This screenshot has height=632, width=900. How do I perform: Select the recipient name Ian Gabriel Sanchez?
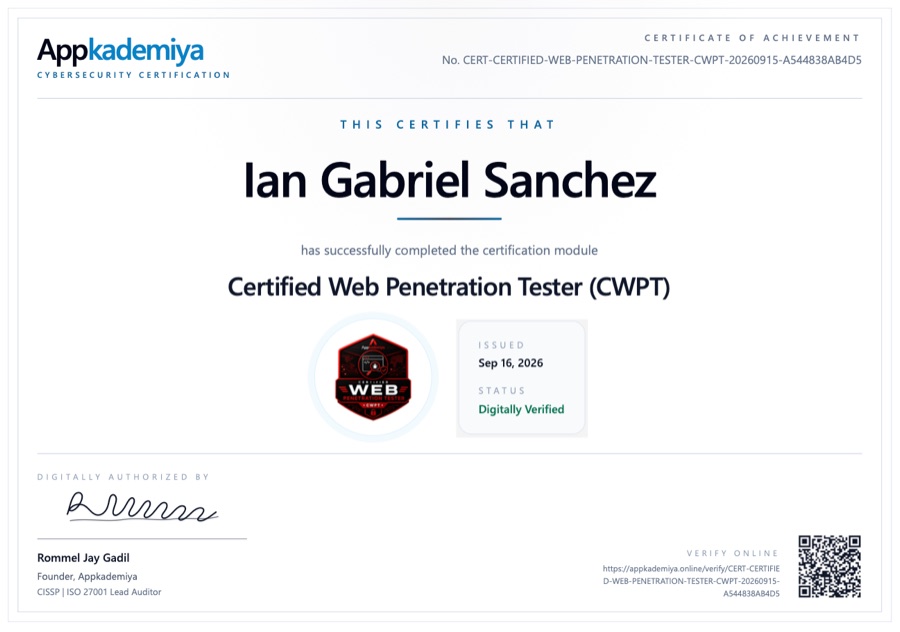coord(449,180)
